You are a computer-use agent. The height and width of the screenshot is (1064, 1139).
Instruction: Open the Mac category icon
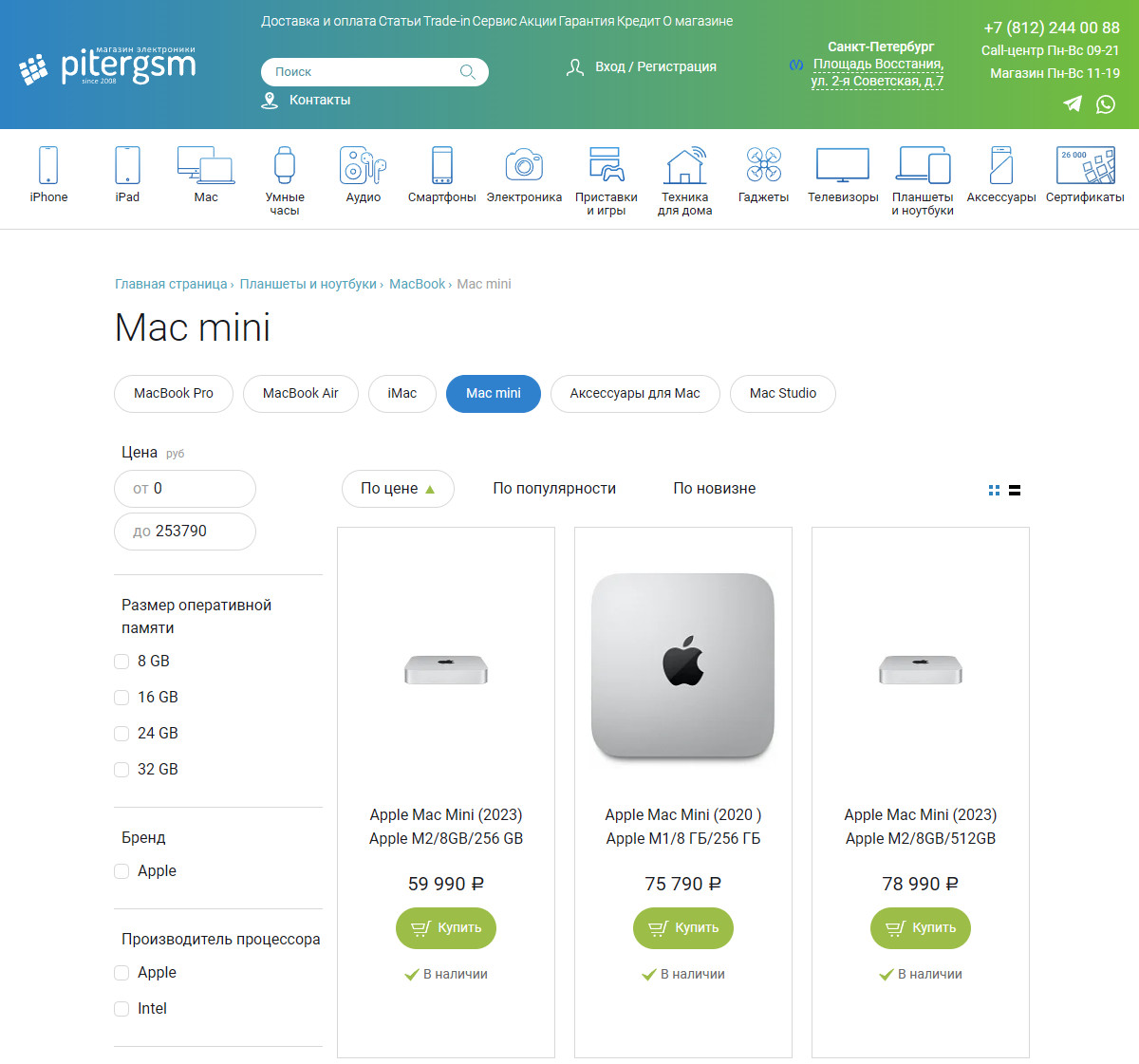206,165
